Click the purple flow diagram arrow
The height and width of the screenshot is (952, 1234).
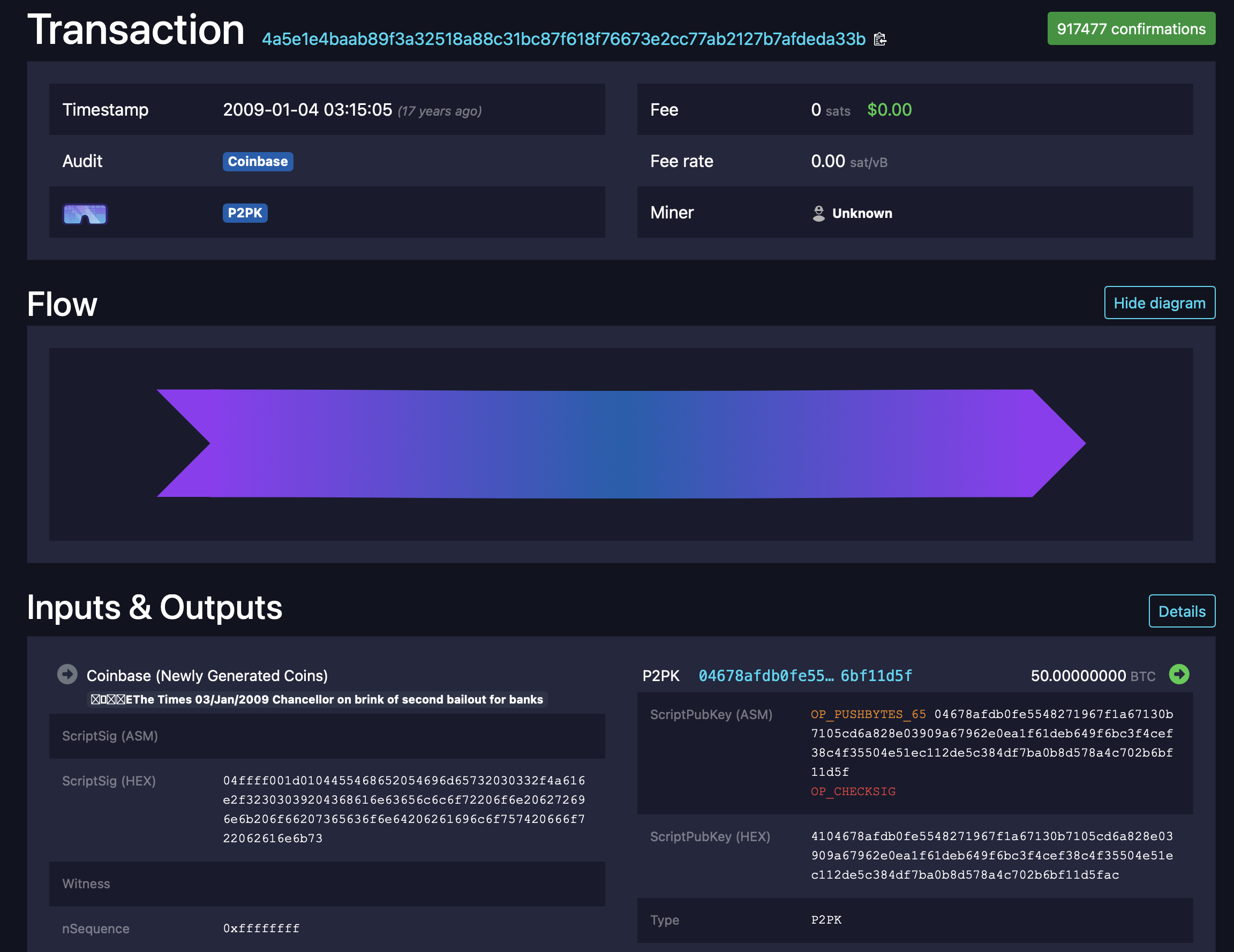pos(620,443)
